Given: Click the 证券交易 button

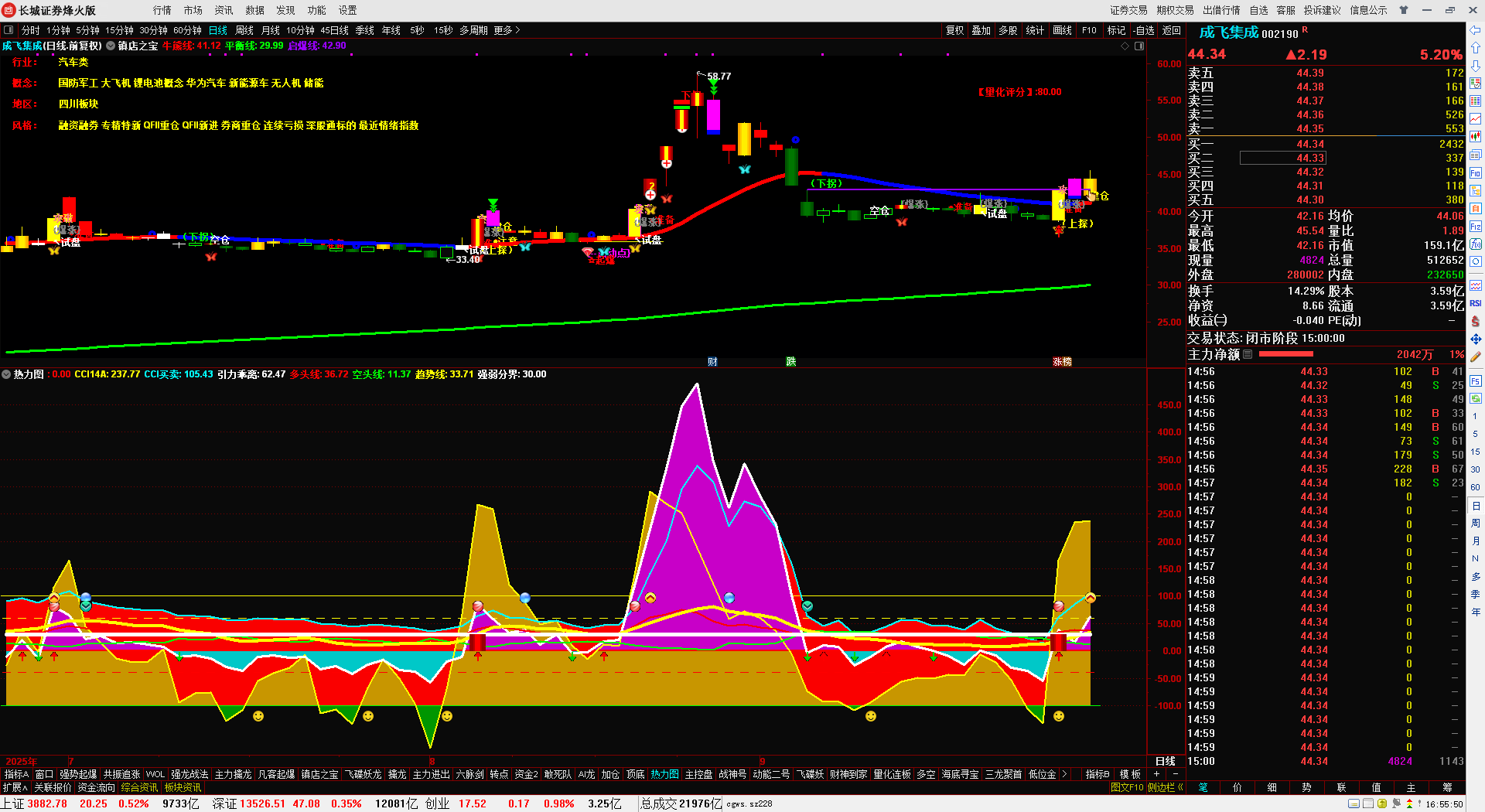Looking at the screenshot, I should tap(1129, 10).
